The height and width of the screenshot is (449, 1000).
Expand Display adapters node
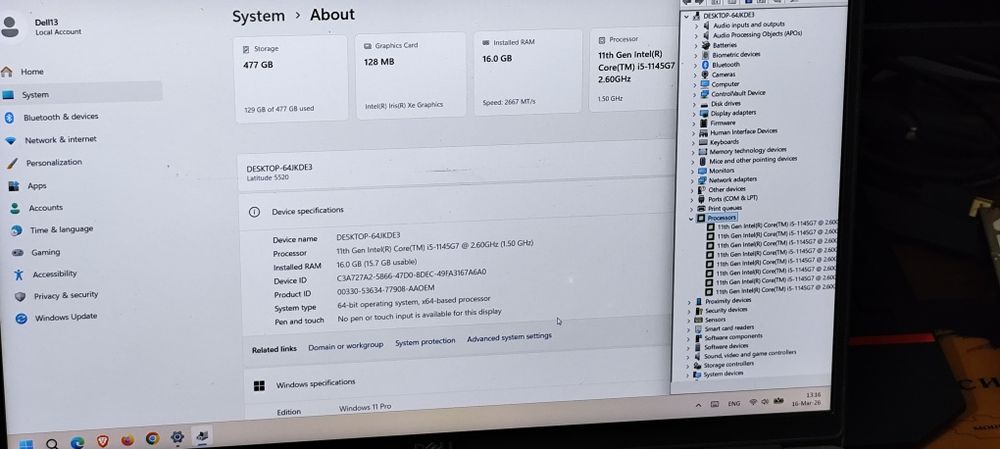[695, 114]
